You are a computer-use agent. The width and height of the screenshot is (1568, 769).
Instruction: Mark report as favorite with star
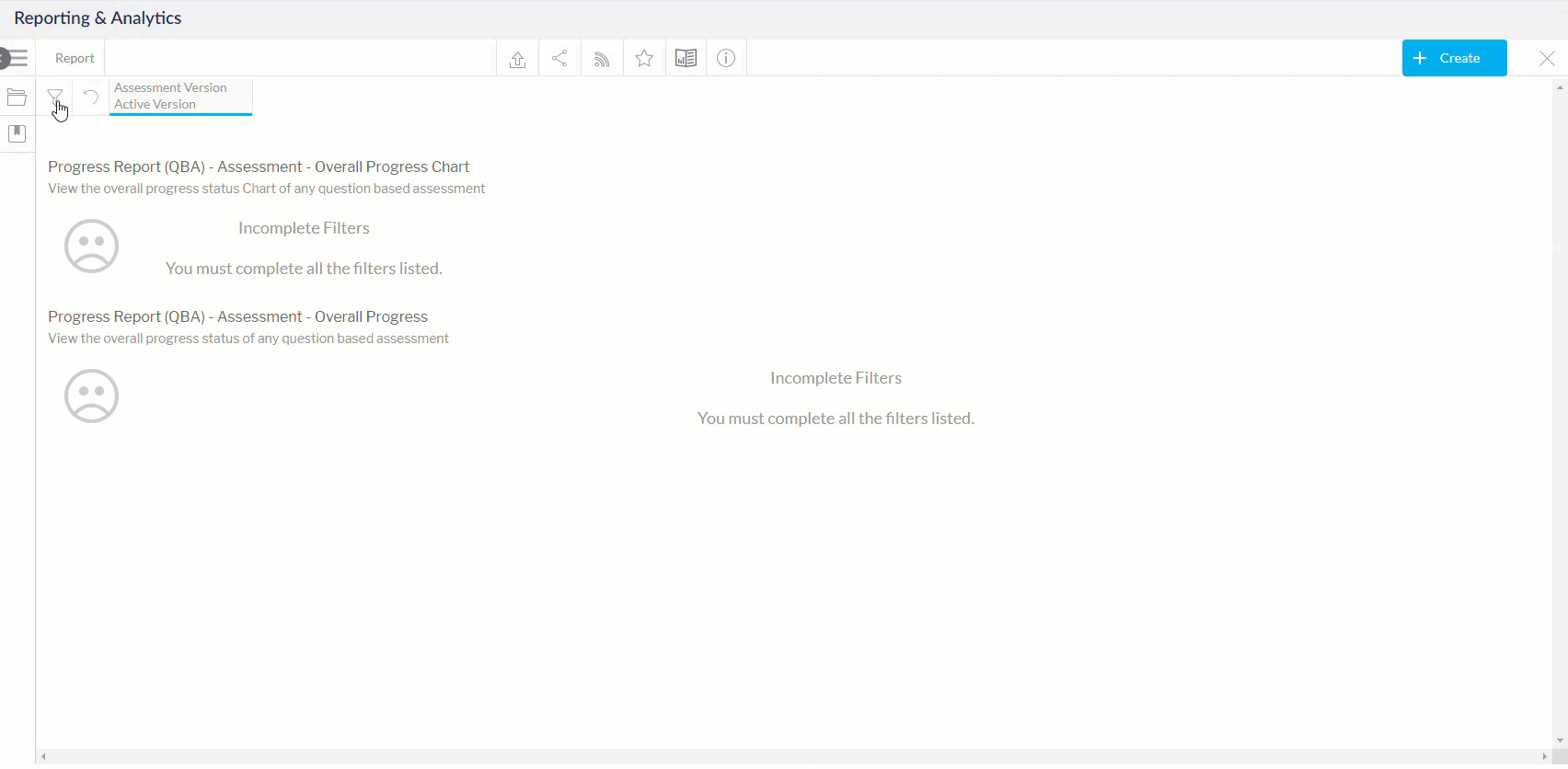(644, 59)
